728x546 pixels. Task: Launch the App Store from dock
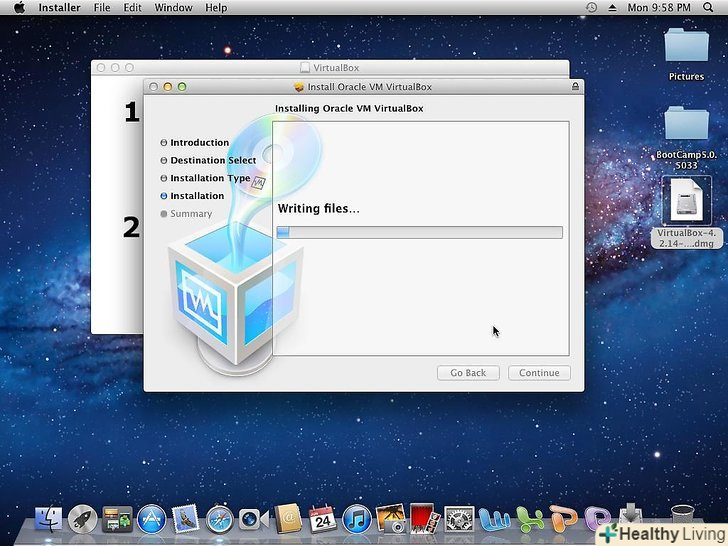pos(151,518)
